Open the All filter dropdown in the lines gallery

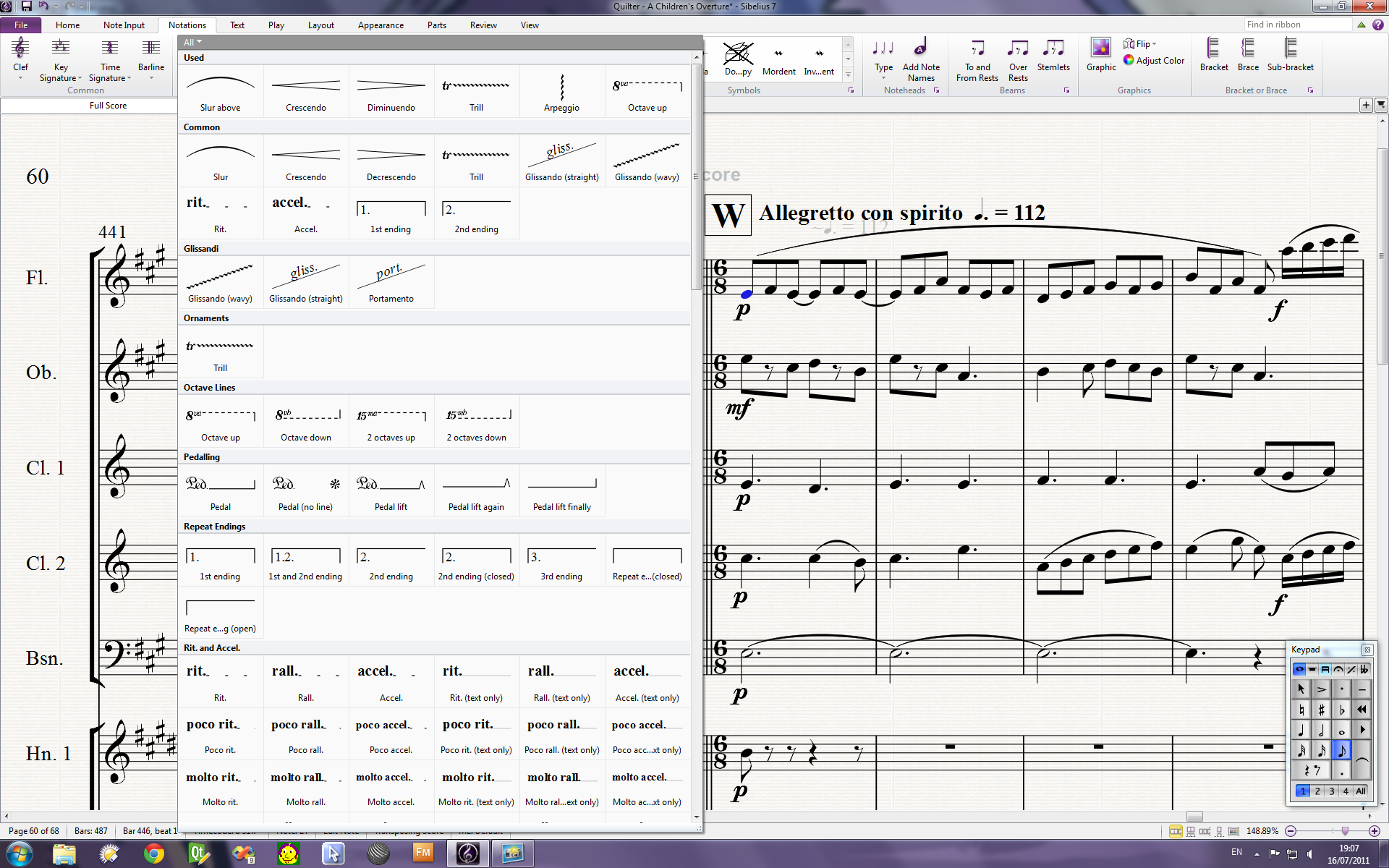click(x=190, y=42)
